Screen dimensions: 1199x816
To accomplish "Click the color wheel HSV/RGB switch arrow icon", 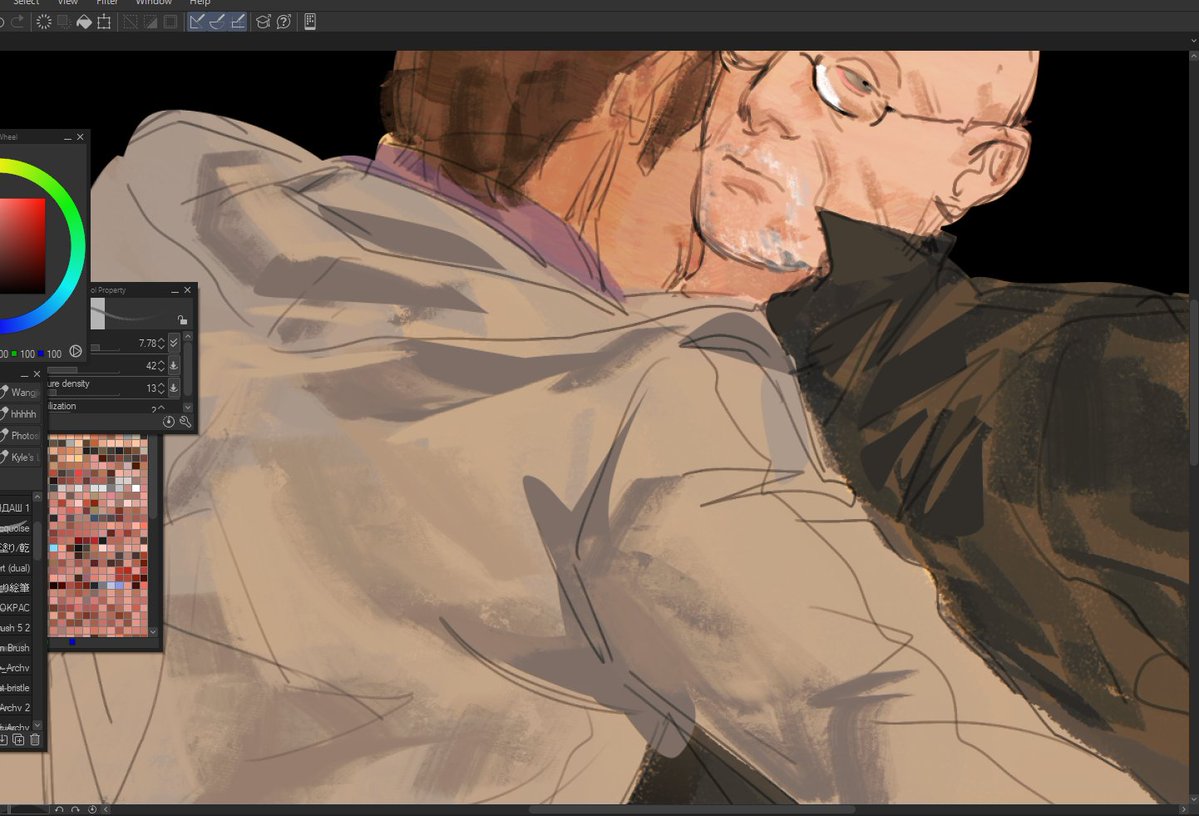I will click(x=76, y=352).
